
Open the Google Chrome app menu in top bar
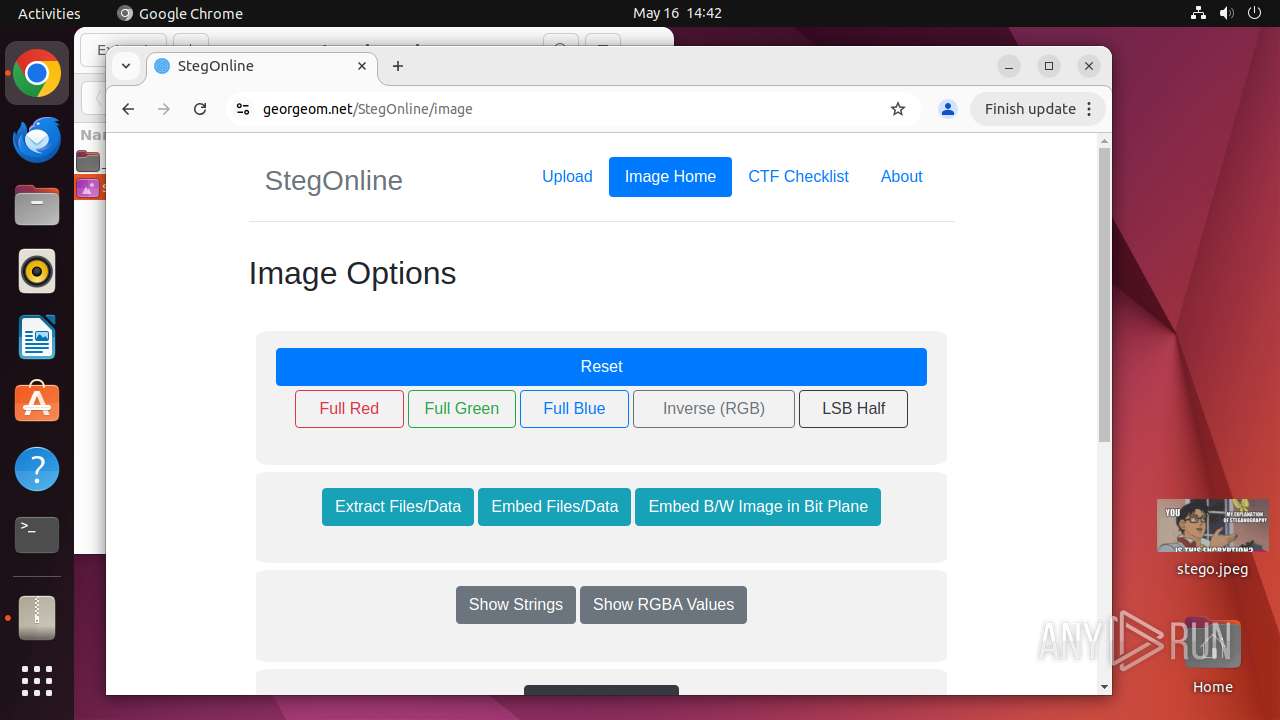pyautogui.click(x=180, y=13)
